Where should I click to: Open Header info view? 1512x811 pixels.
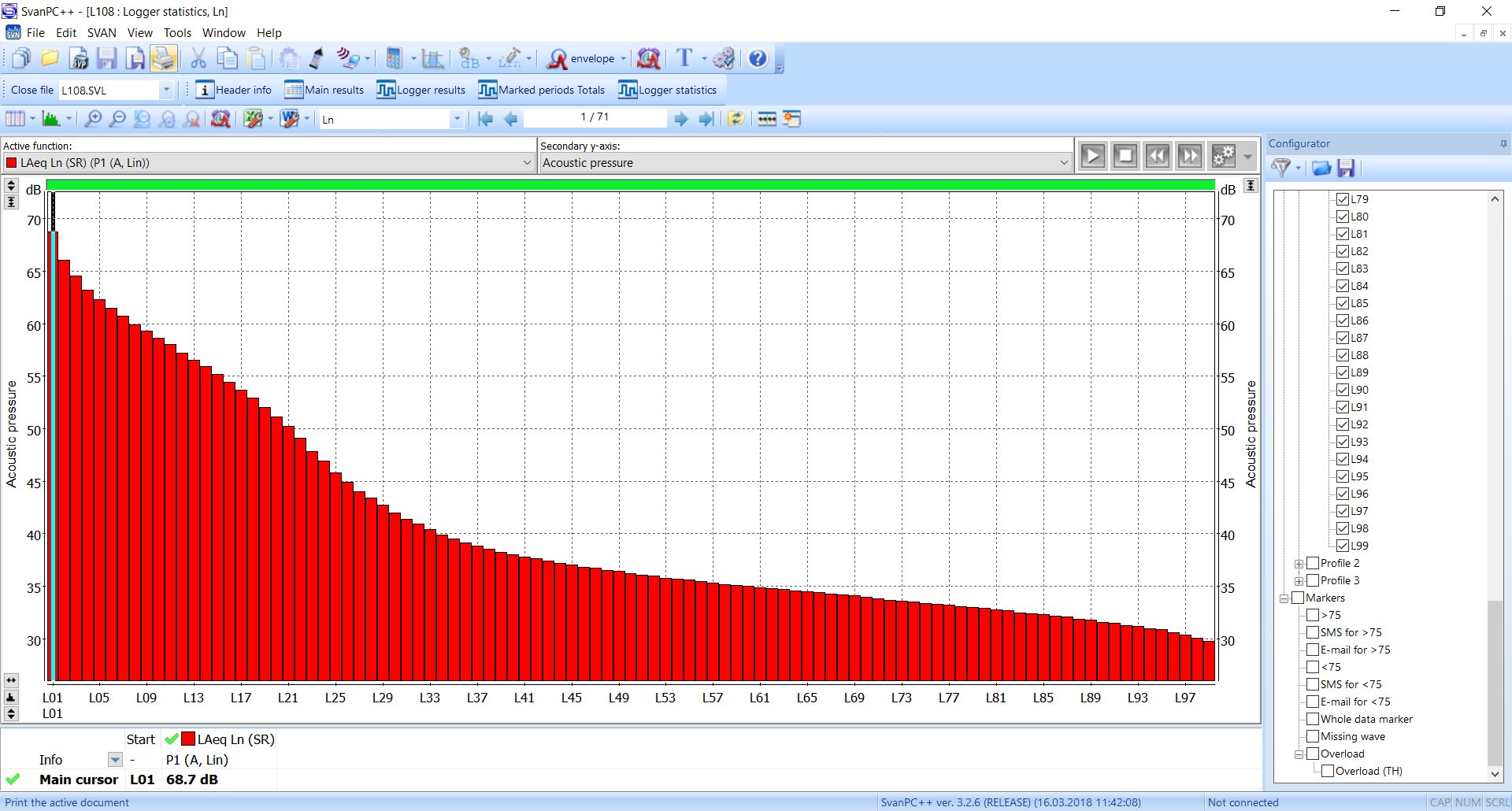point(234,90)
